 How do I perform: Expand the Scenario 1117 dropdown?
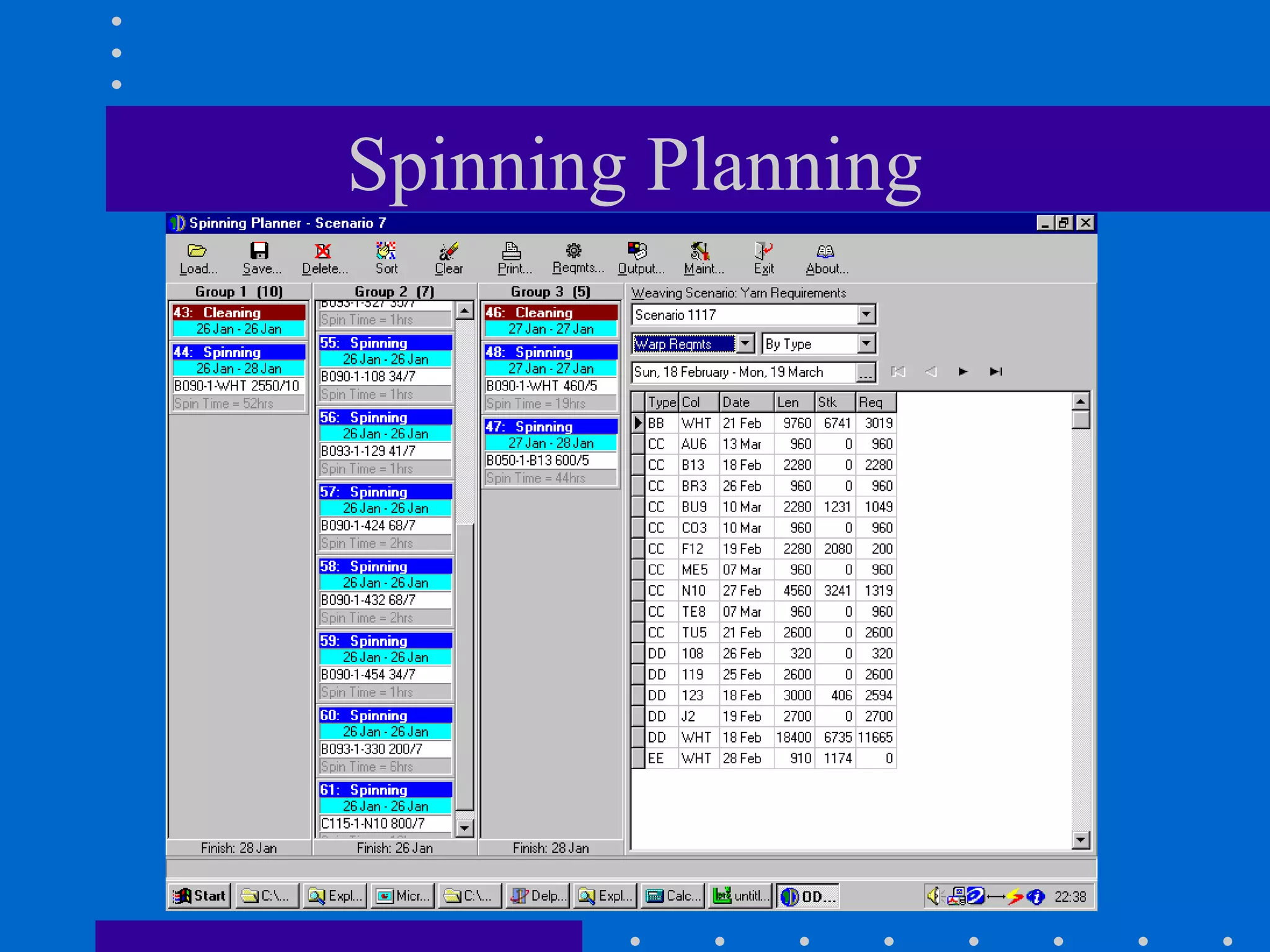point(867,315)
